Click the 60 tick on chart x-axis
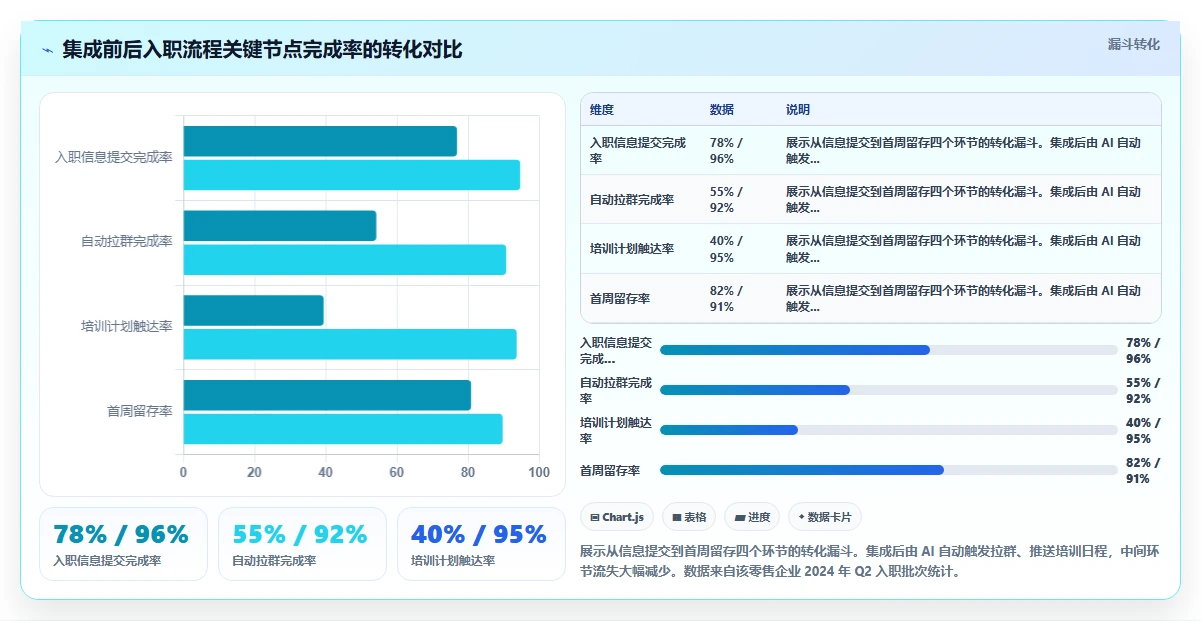Viewport: 1201px width, 621px height. [396, 472]
